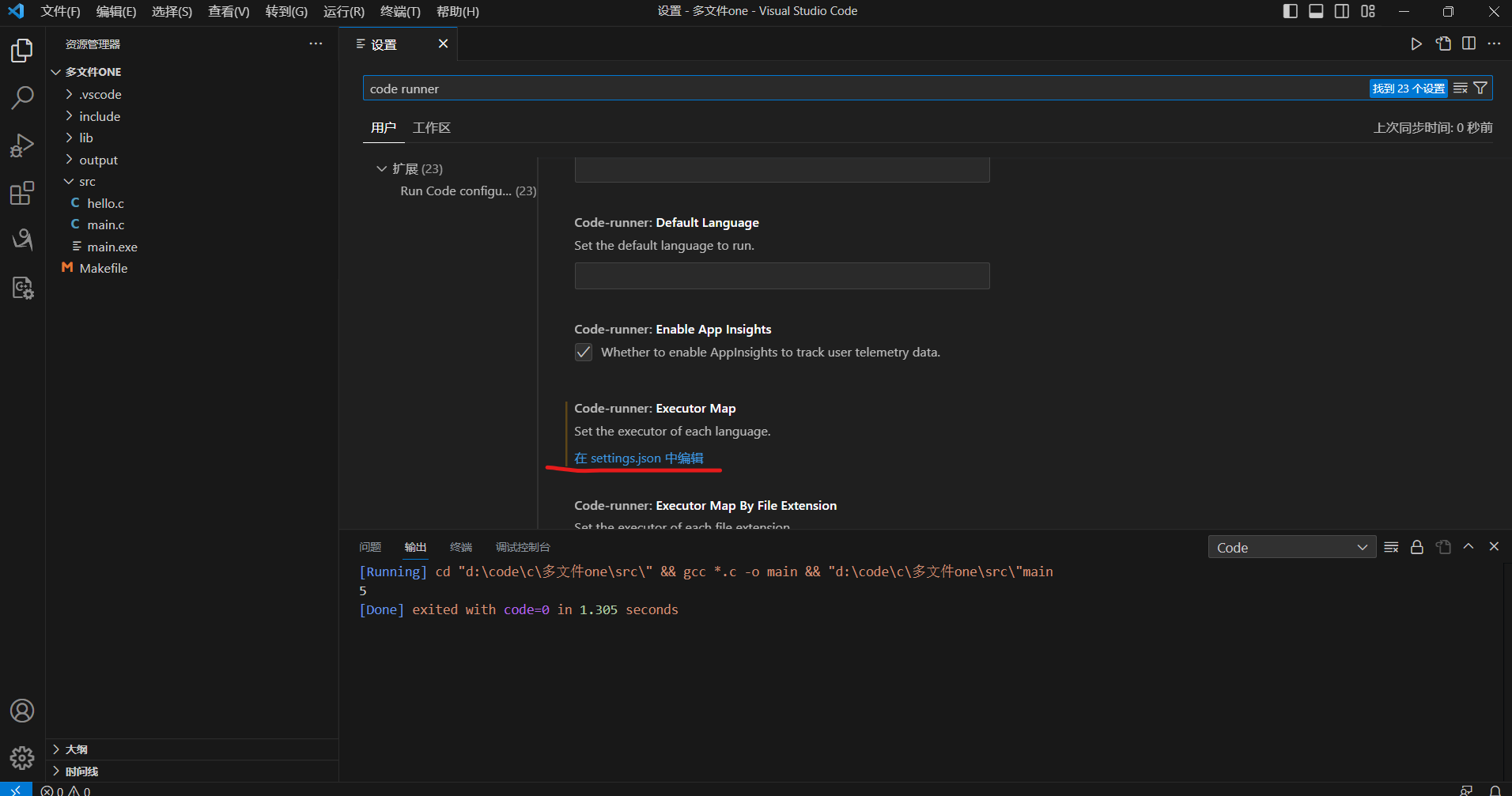This screenshot has height=796, width=1512.
Task: Close the 设置 editor tab
Action: pos(443,44)
